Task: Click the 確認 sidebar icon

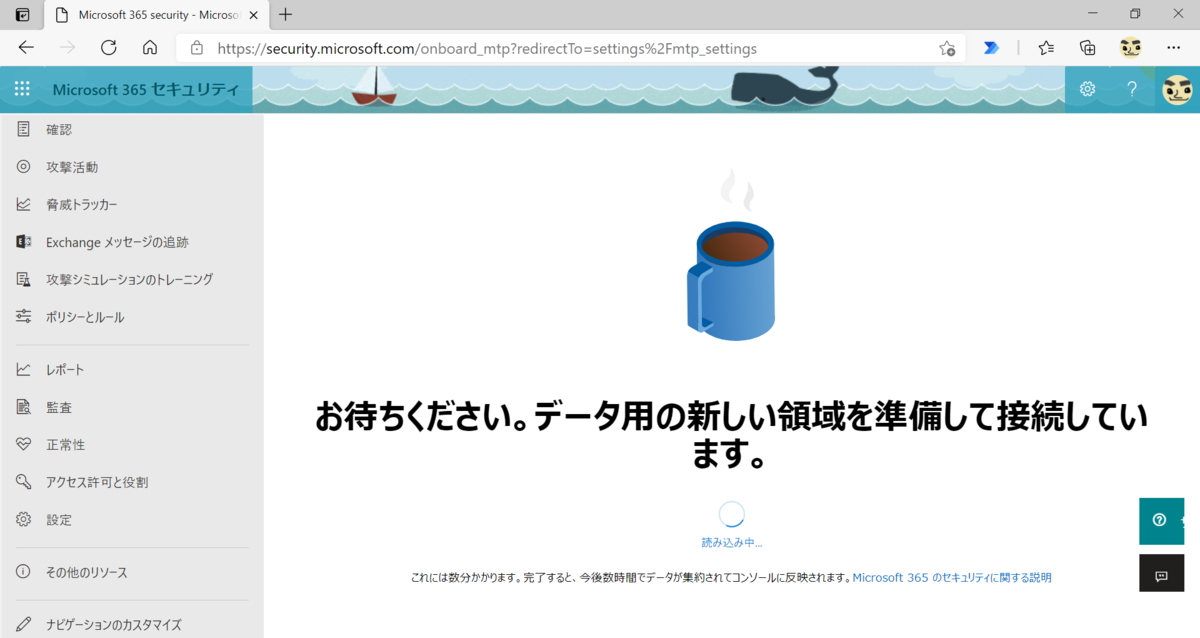Action: (x=23, y=129)
